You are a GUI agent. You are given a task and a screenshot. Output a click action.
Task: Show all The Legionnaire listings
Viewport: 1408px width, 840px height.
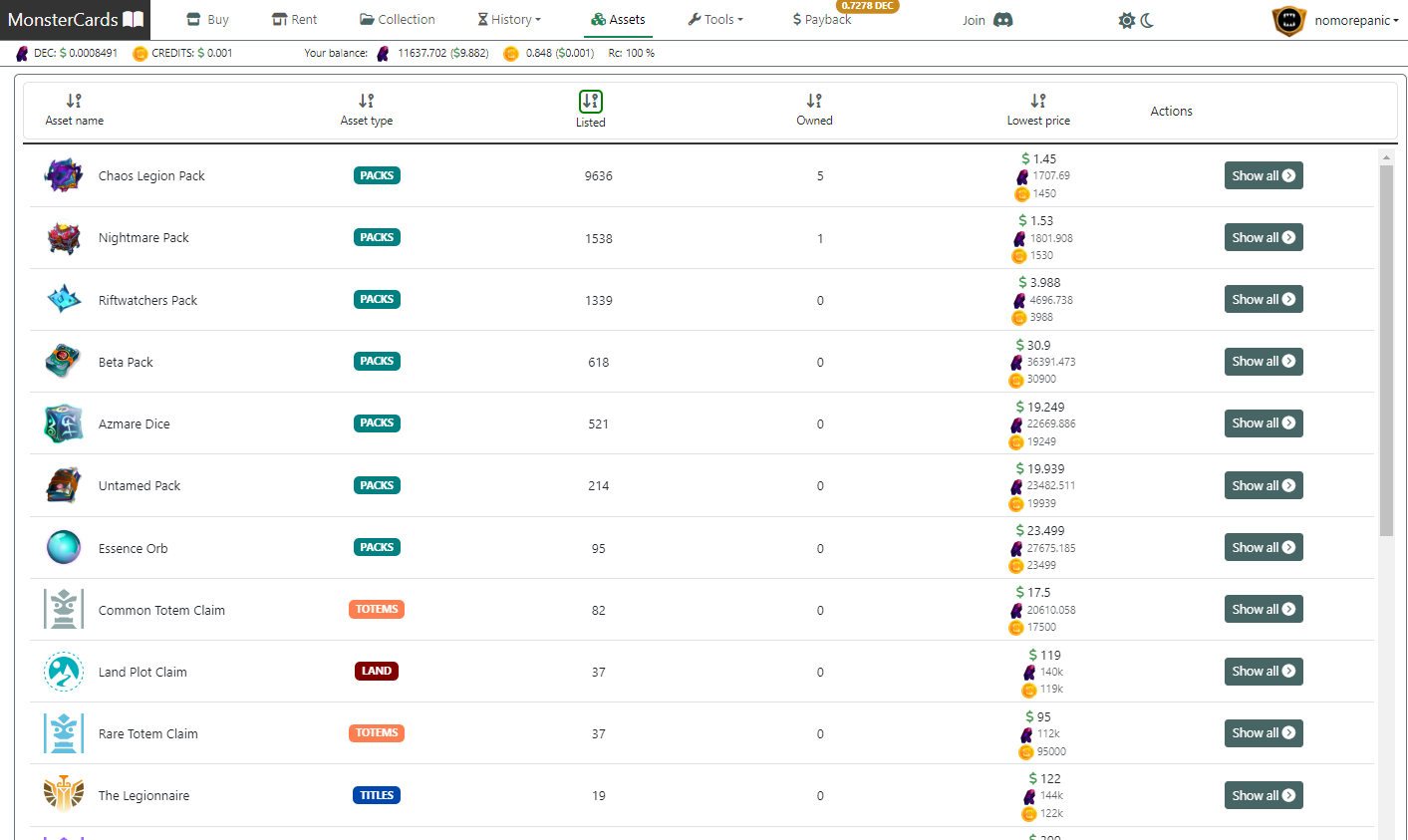click(x=1264, y=795)
